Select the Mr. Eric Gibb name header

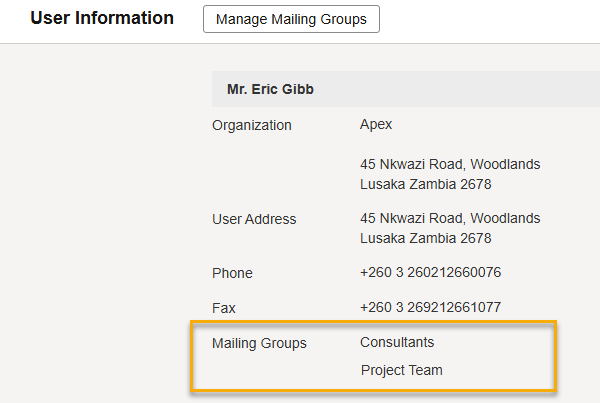click(x=271, y=90)
